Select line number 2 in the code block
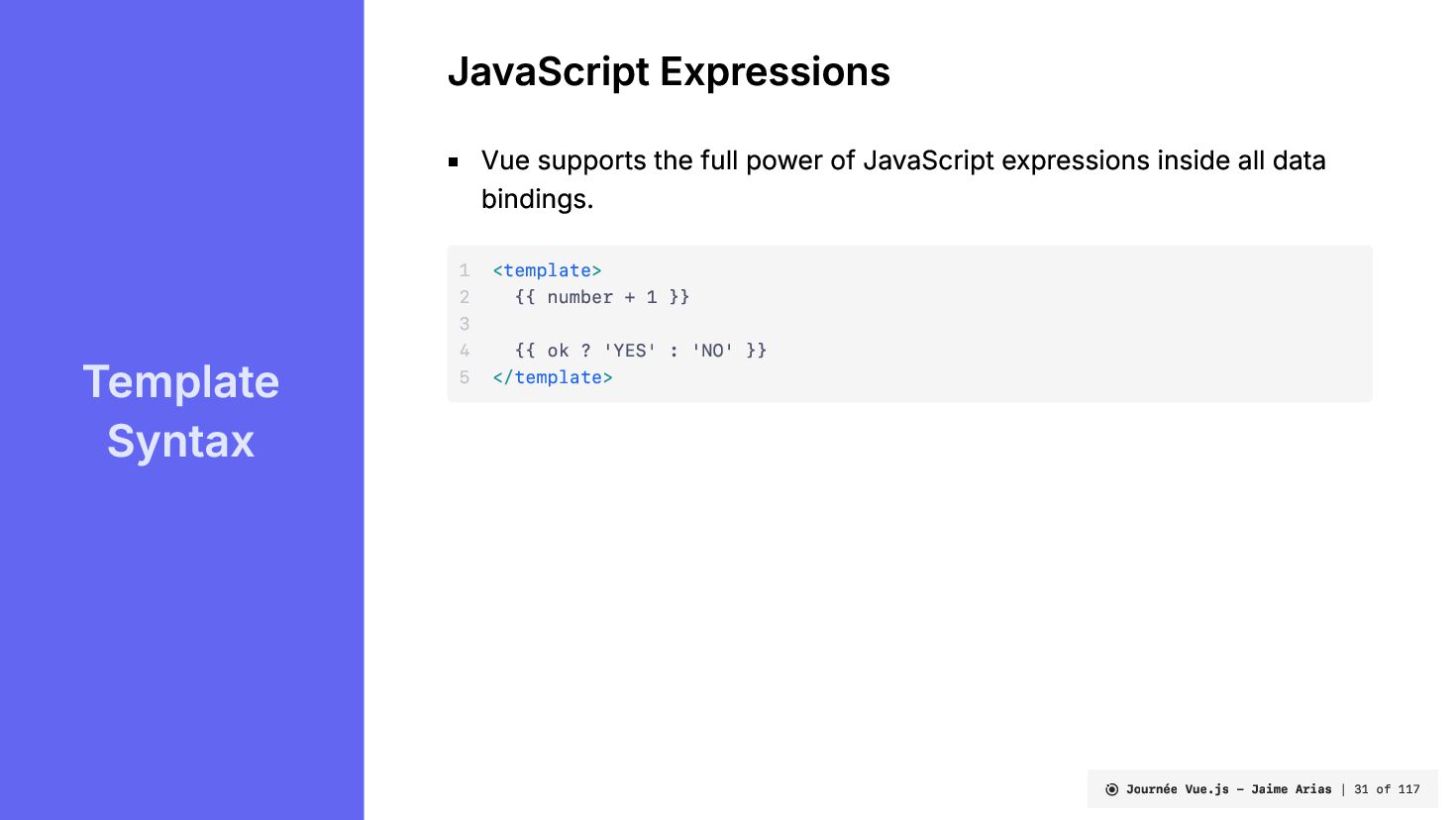Screen dimensions: 1456x820 point(465,297)
